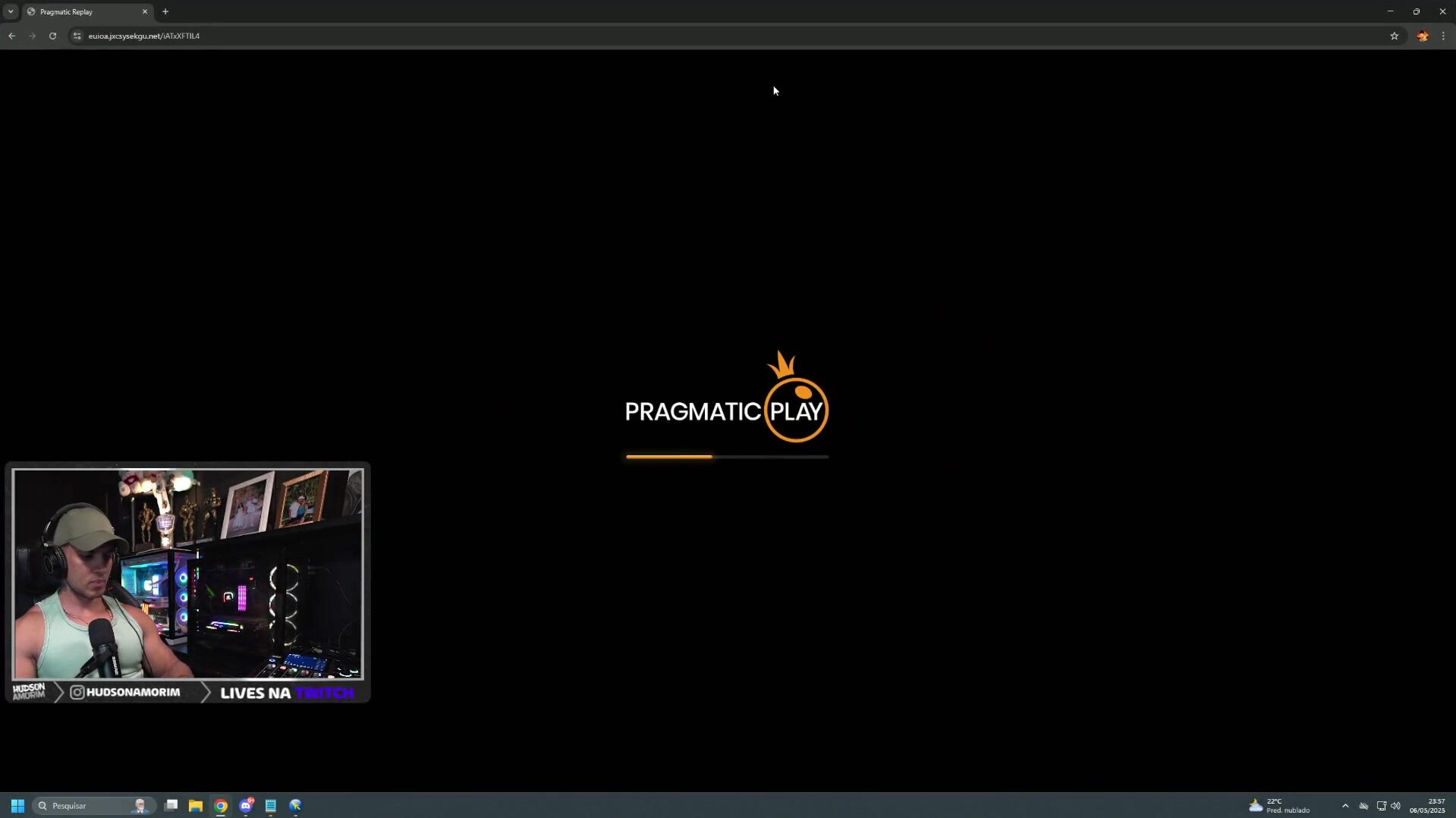Screen dimensions: 1456x818
Task: Open the clock showing 23:57
Action: pos(1427,805)
